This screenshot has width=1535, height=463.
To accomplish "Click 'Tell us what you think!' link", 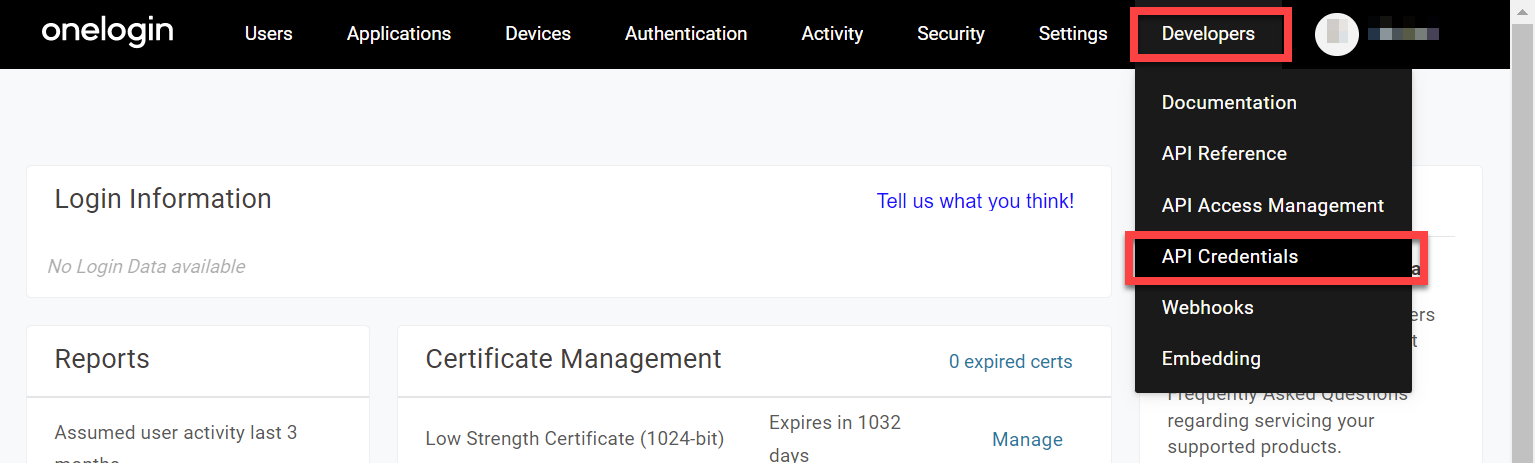I will click(974, 201).
